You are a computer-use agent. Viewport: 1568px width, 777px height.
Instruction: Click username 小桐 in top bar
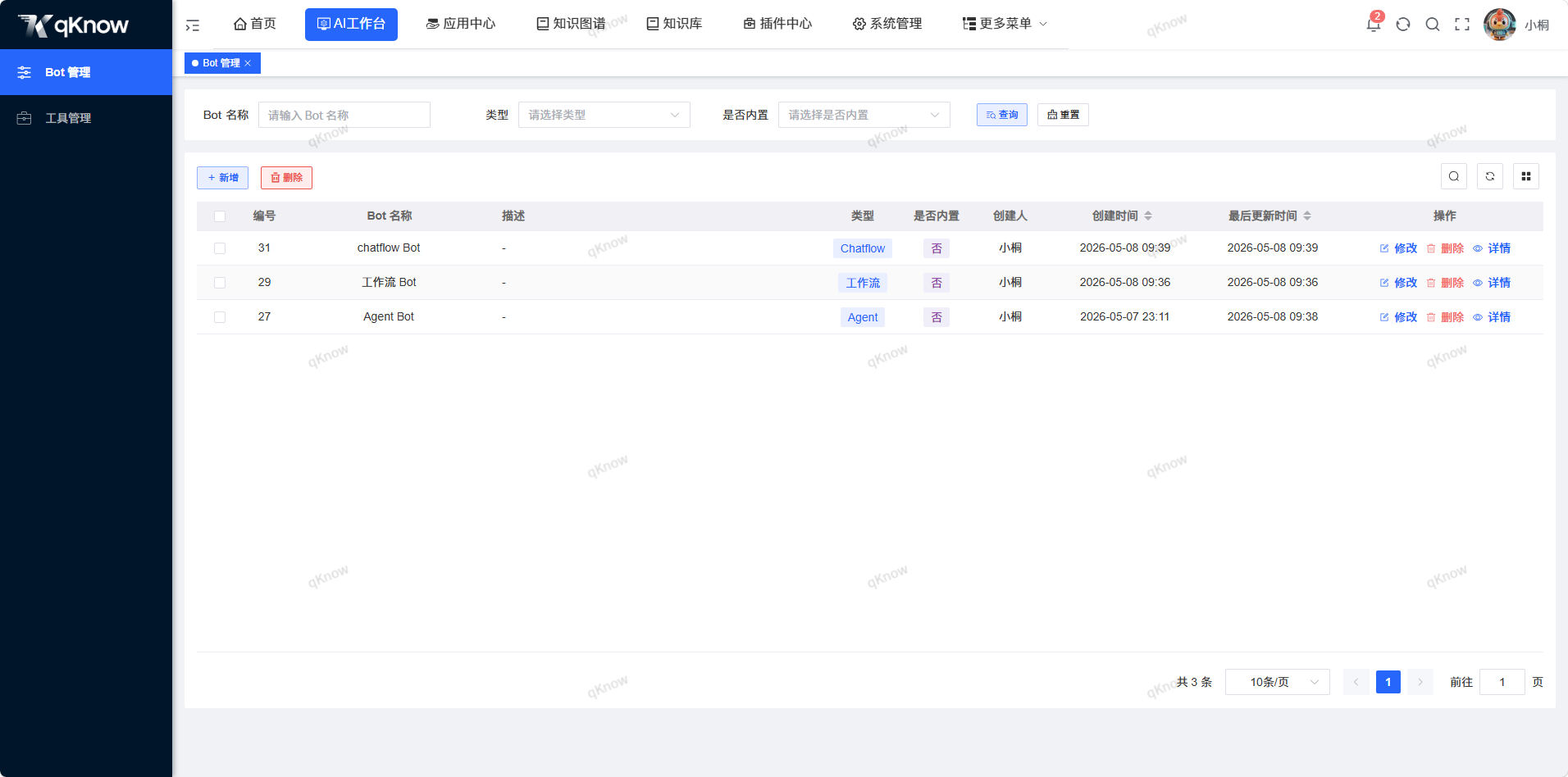[x=1537, y=25]
